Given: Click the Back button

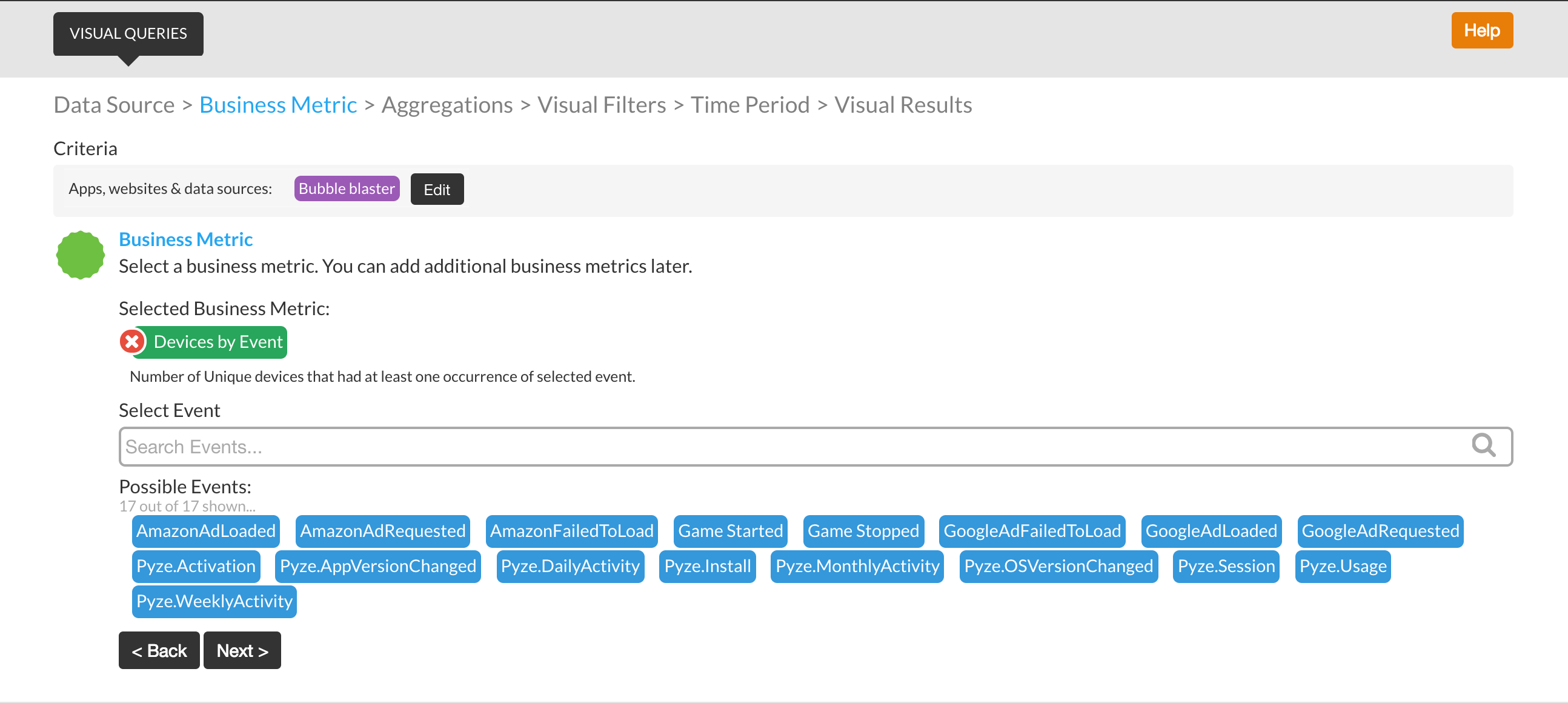Looking at the screenshot, I should tap(159, 650).
